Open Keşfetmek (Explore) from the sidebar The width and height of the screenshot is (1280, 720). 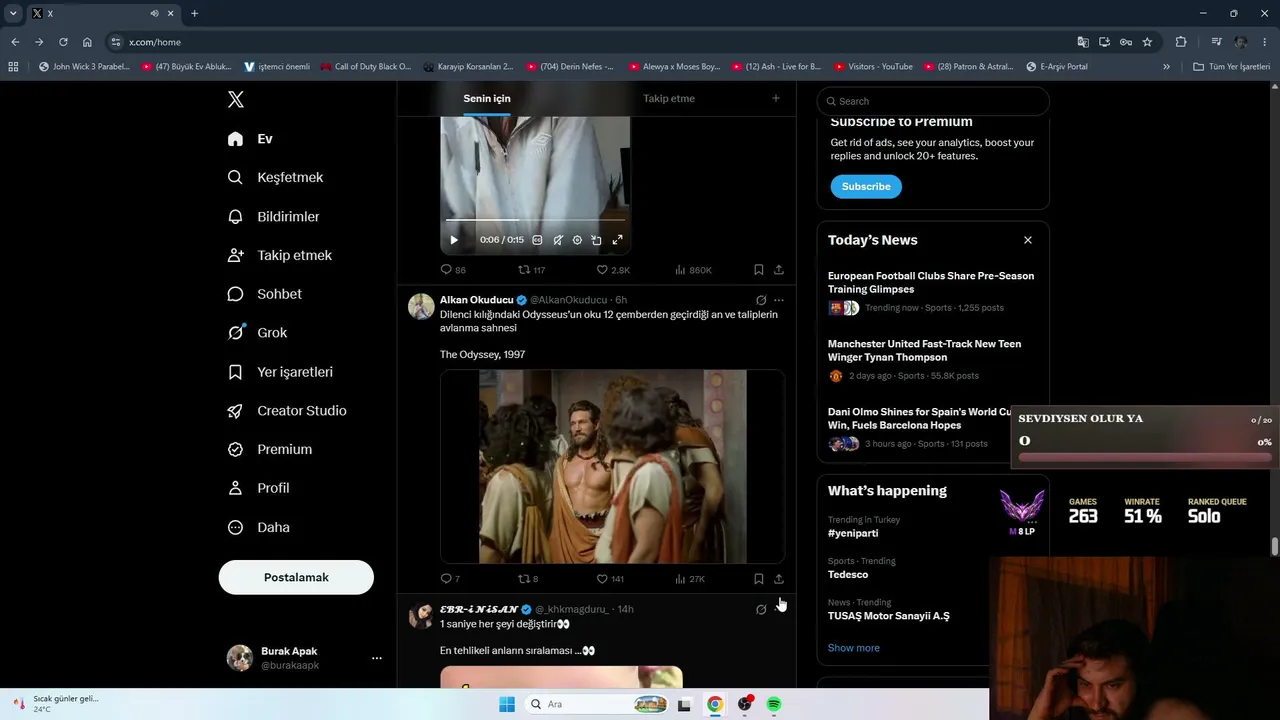click(275, 177)
